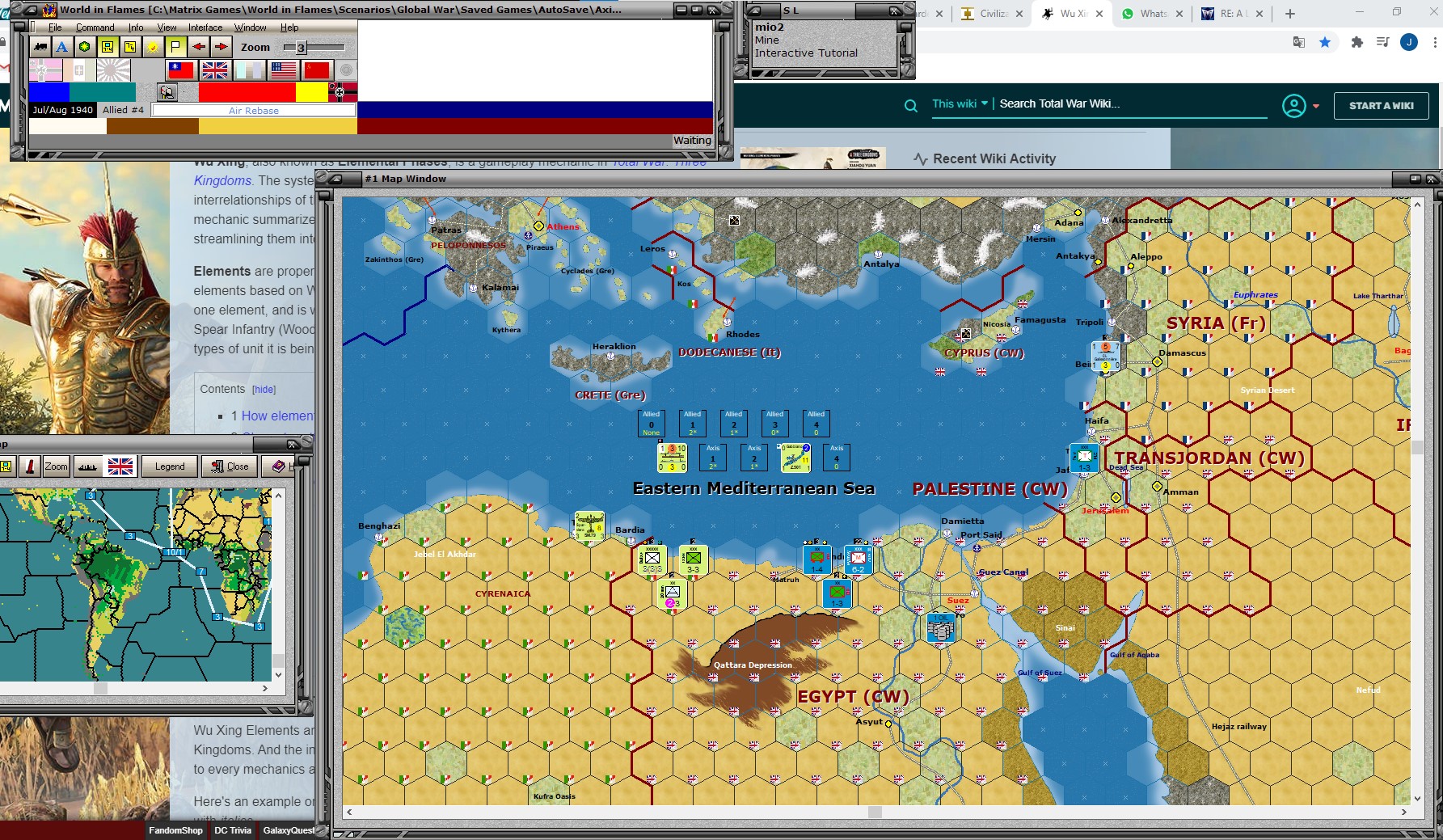Viewport: 1443px width, 840px height.
Task: Open the Info menu
Action: coord(136,27)
